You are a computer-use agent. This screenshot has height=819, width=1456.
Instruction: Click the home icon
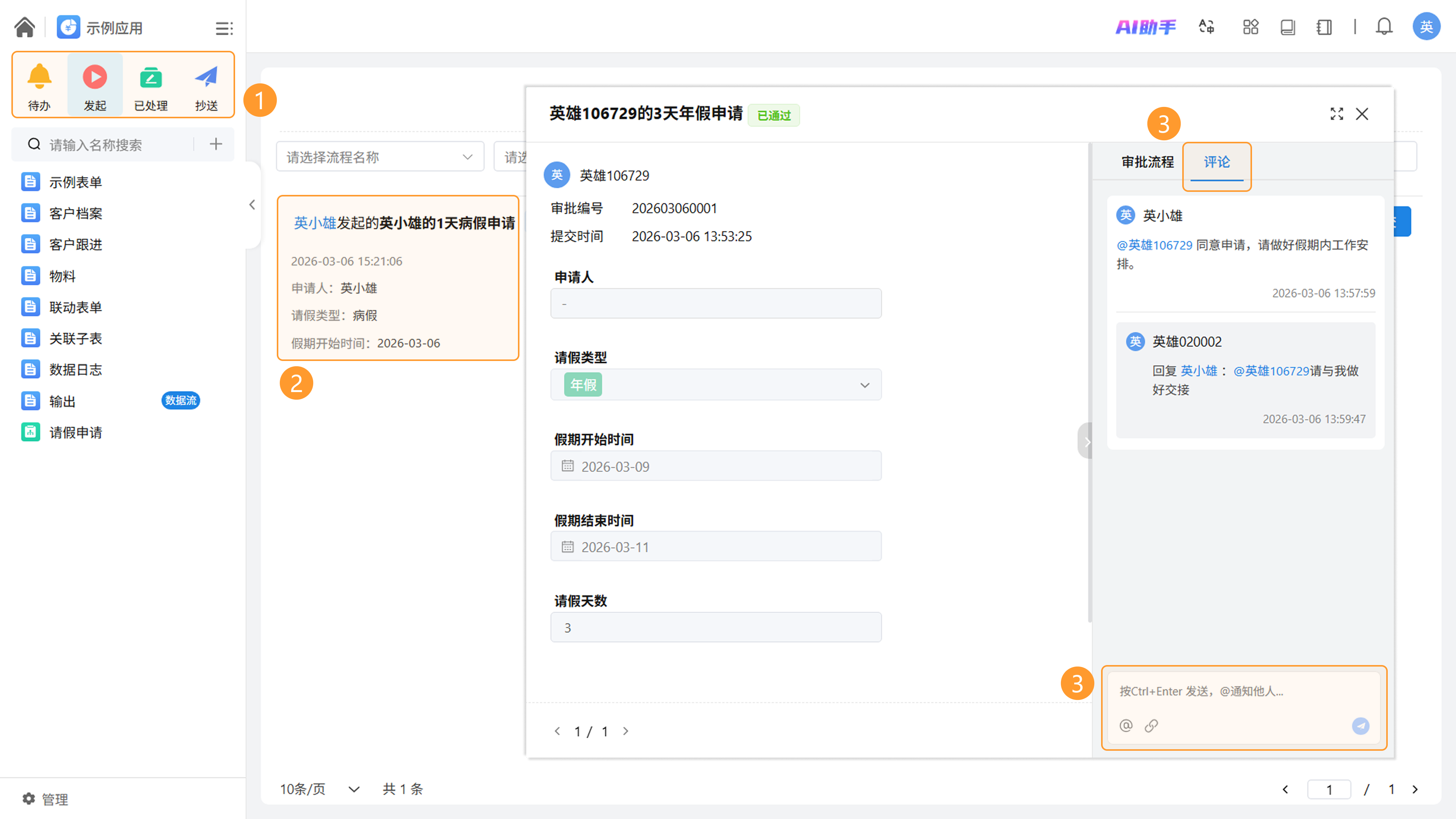pos(25,27)
